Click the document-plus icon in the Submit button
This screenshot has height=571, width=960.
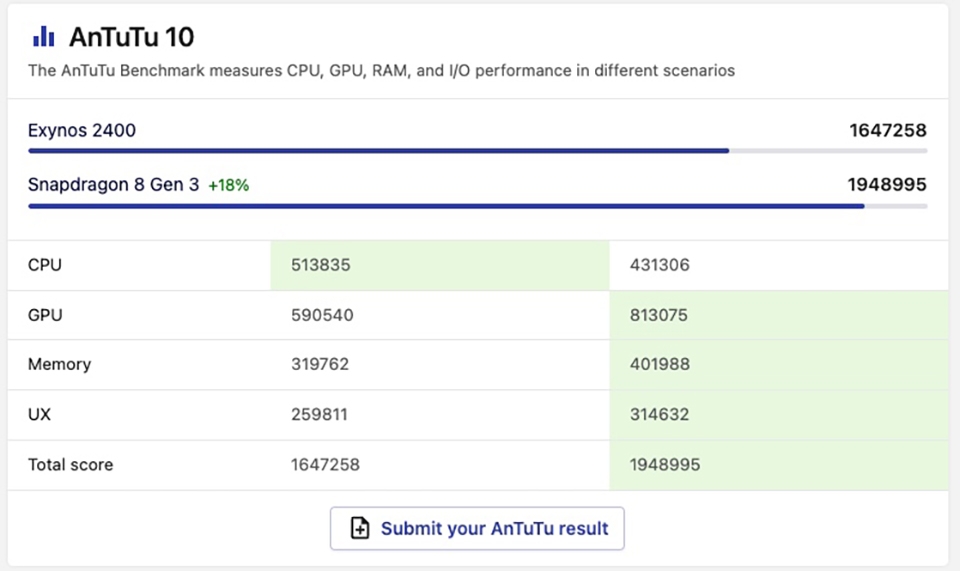[360, 528]
